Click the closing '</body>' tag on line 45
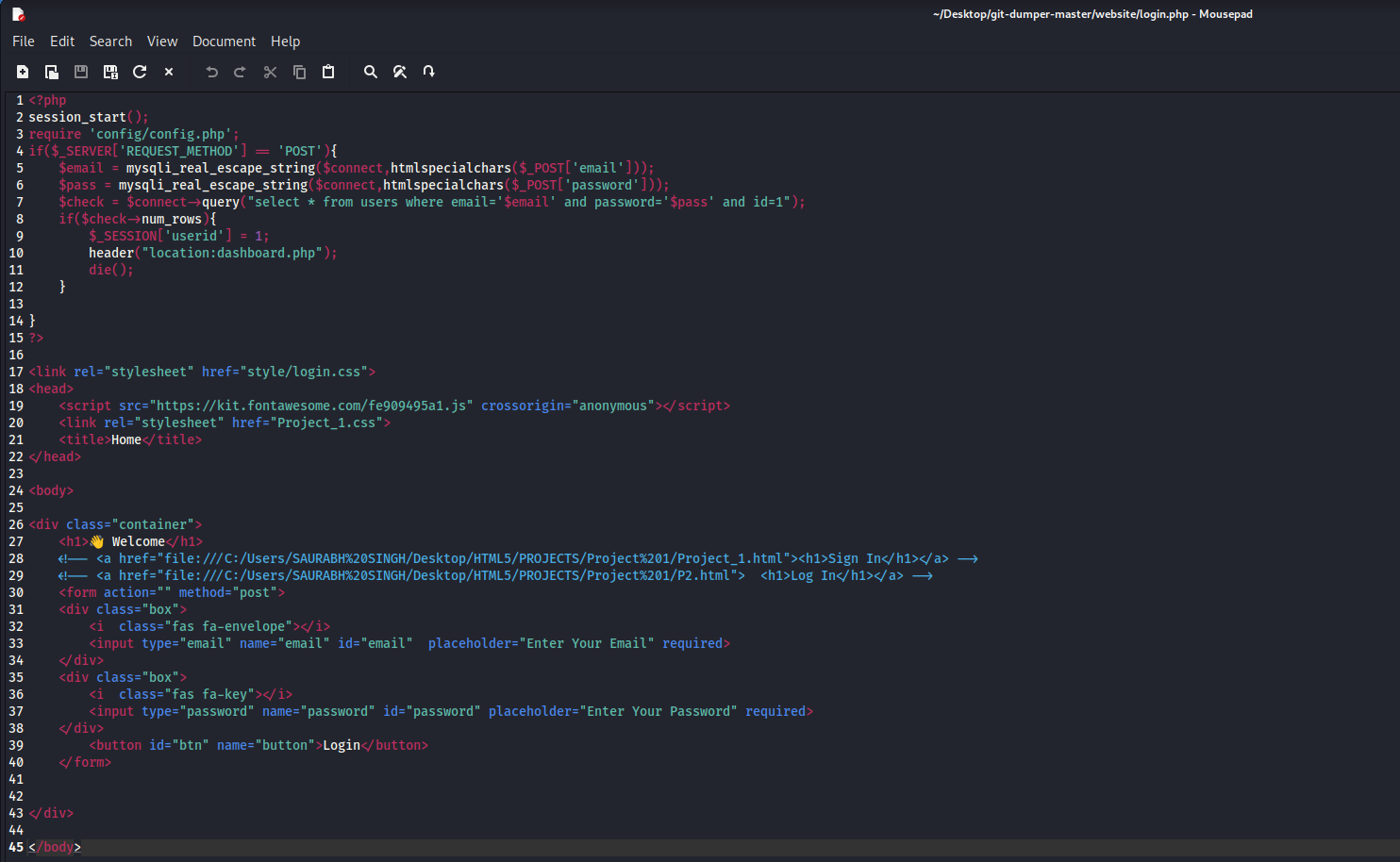 point(55,847)
